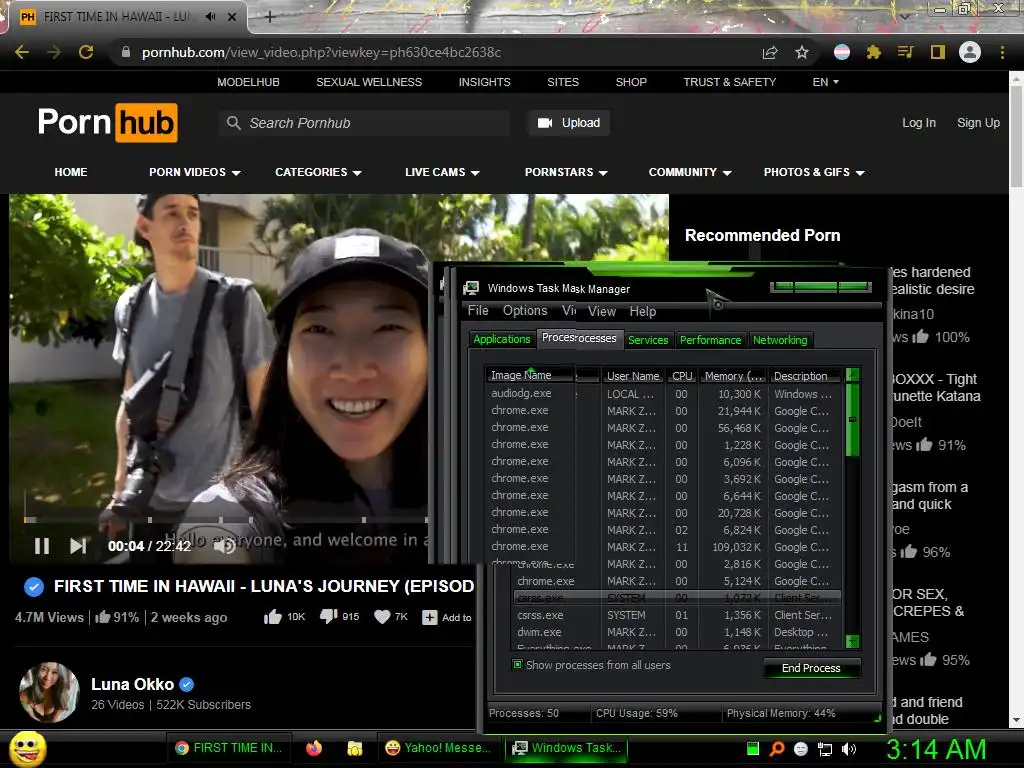Click the video progress bar

pyautogui.click(x=226, y=520)
